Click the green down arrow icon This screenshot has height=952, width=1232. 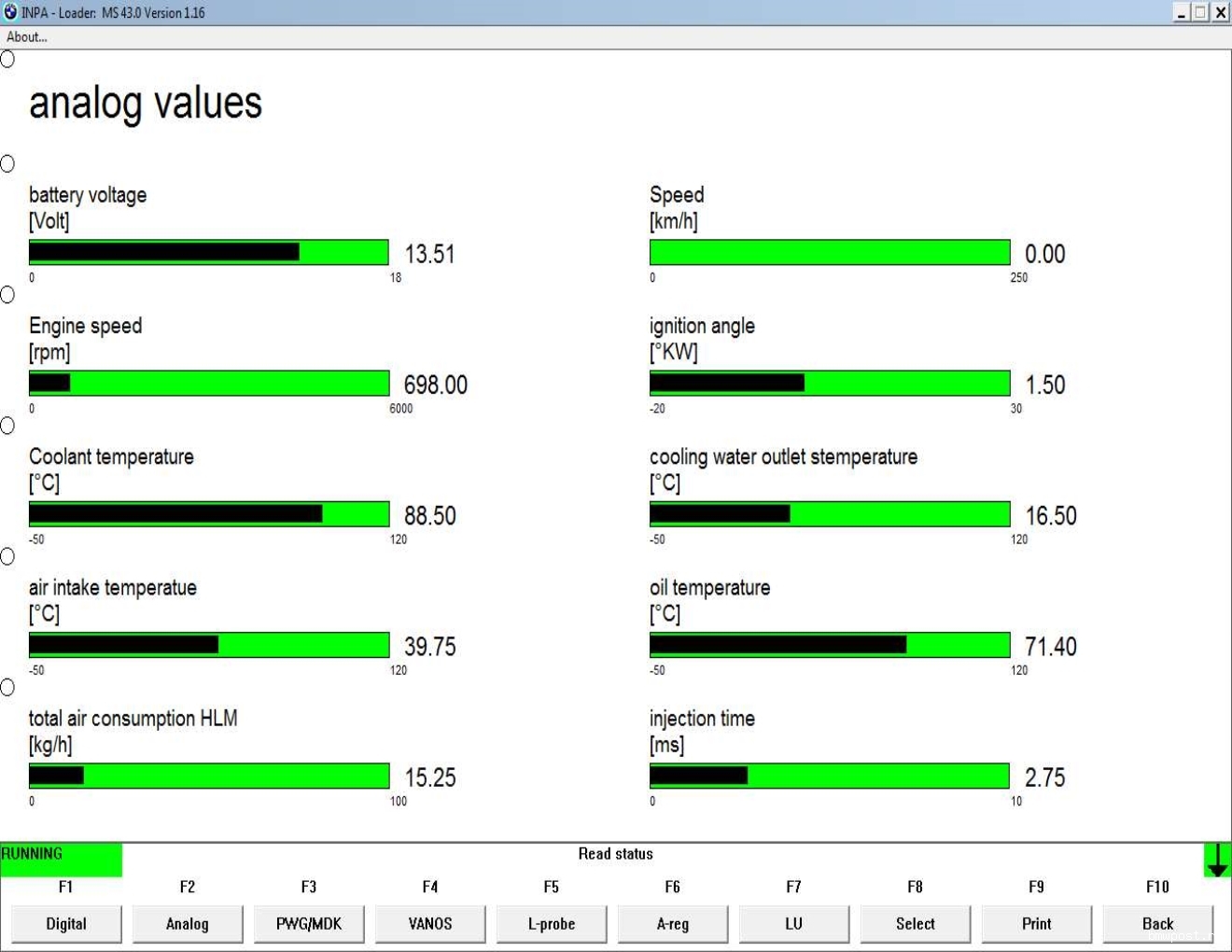(x=1217, y=860)
